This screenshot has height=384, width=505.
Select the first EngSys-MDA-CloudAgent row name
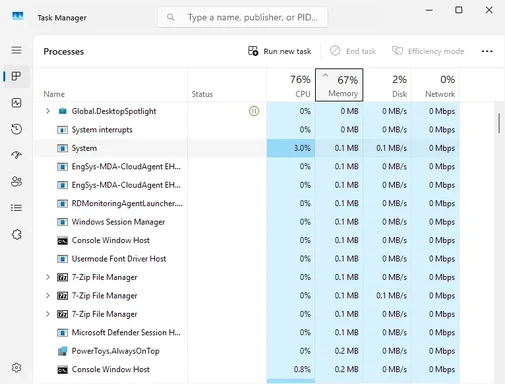coord(126,167)
